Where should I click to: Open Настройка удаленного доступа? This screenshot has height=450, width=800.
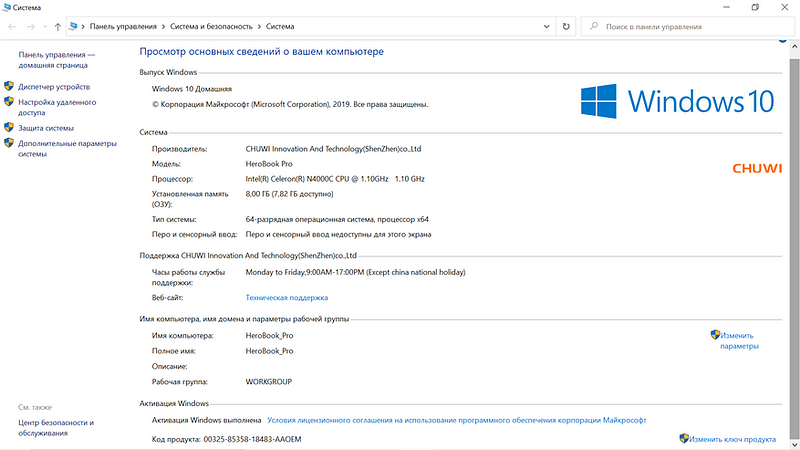click(57, 107)
